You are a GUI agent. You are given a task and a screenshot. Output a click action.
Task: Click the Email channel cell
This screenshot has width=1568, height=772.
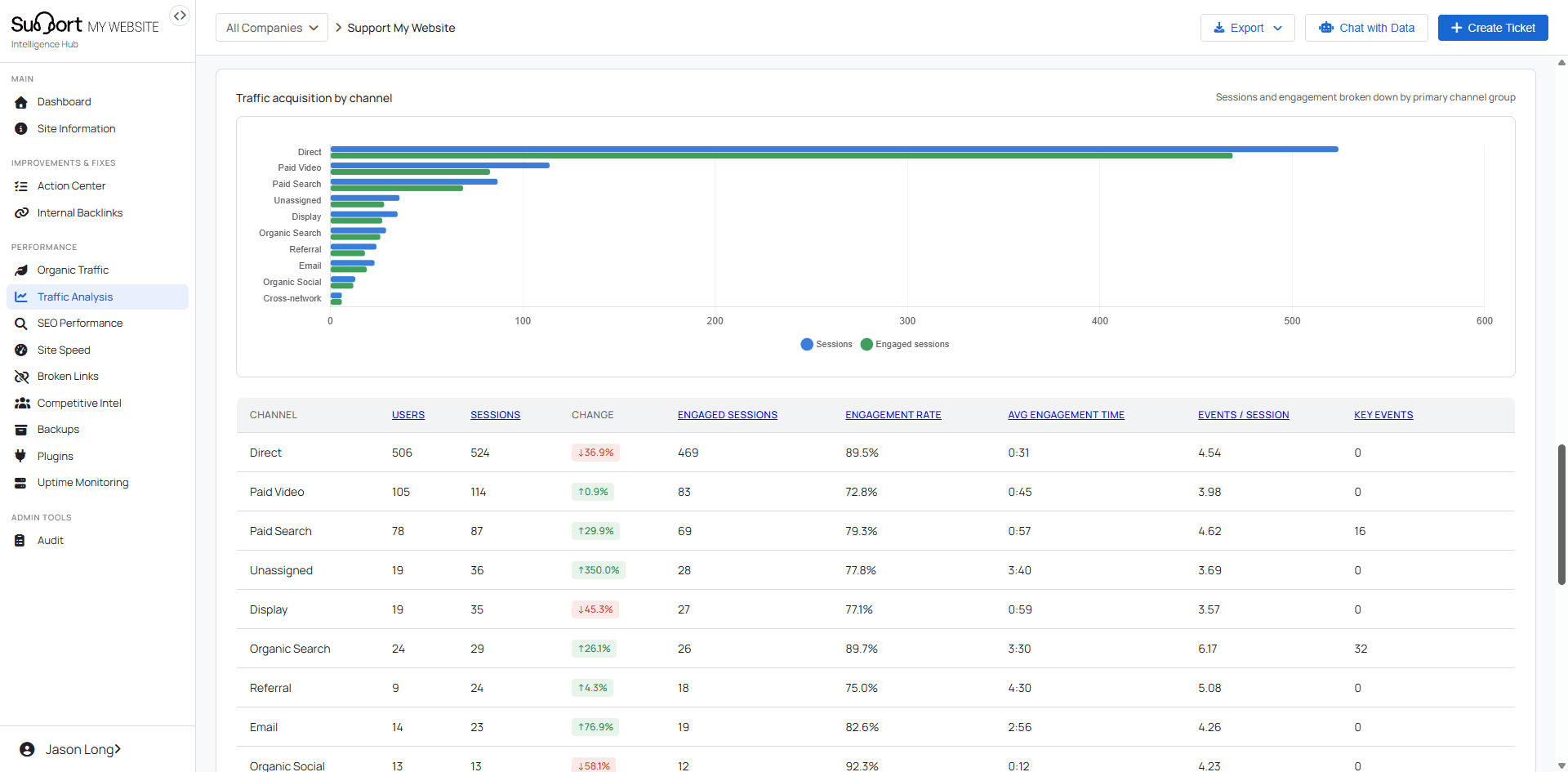(x=264, y=727)
